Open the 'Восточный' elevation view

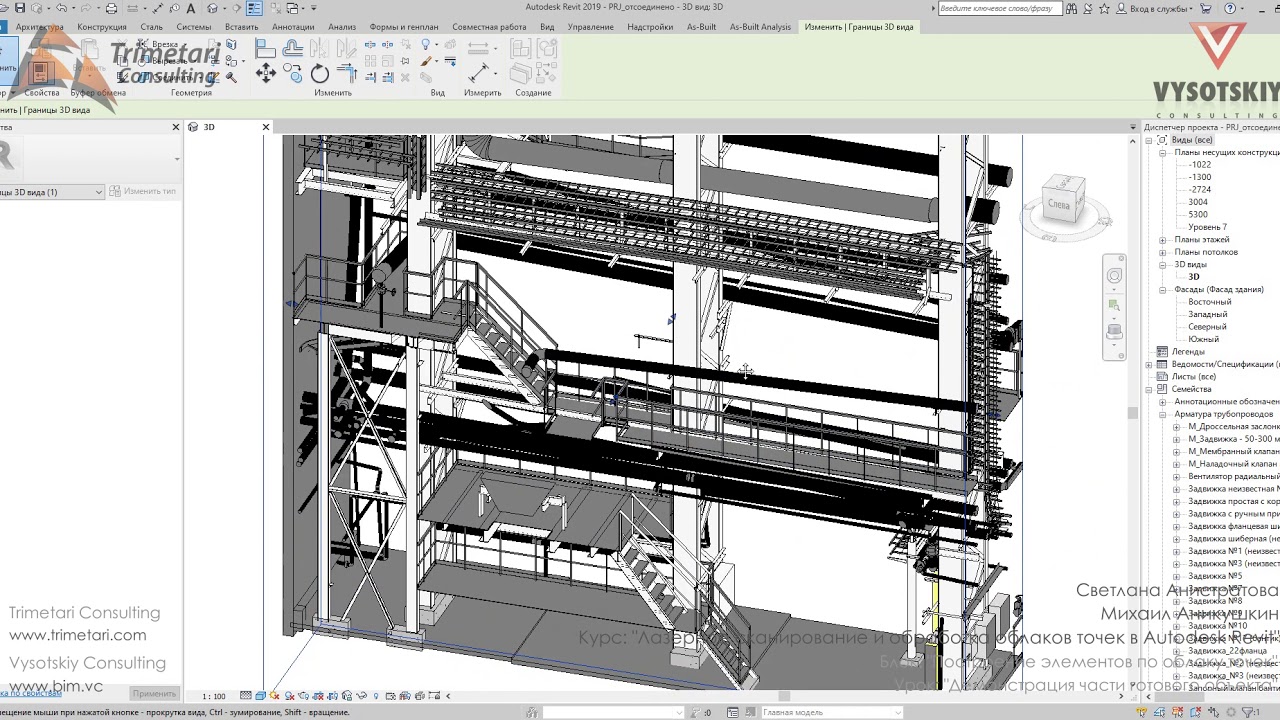(x=1209, y=302)
